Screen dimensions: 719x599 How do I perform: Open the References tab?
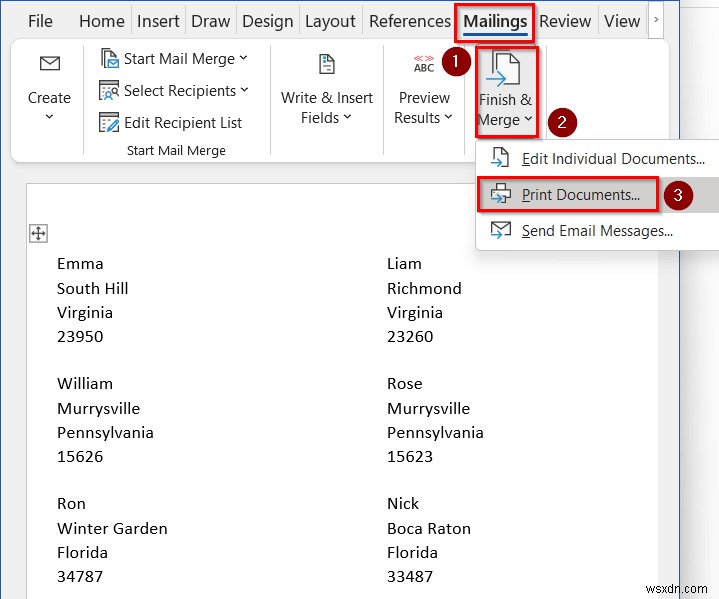point(409,21)
